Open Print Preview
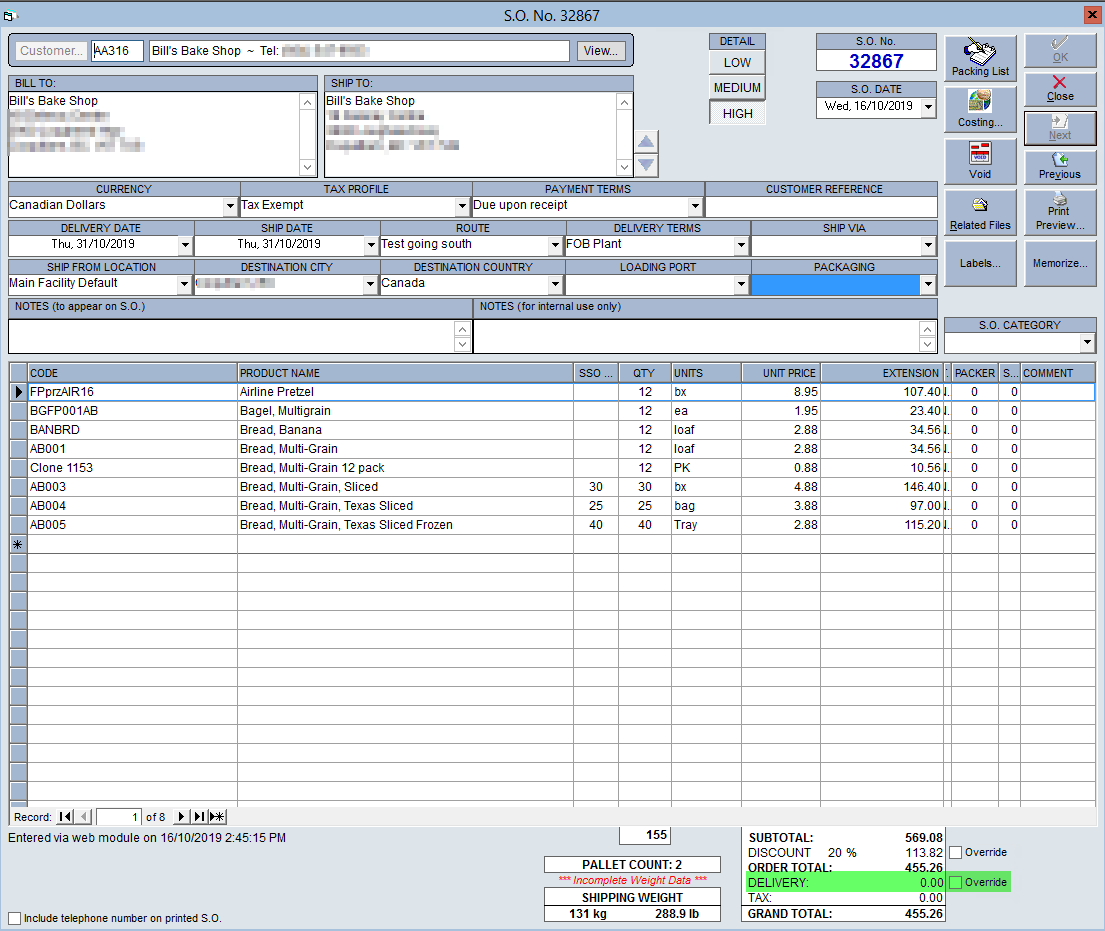 point(1059,212)
